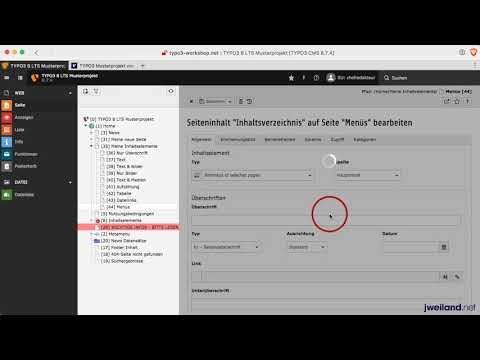This screenshot has width=480, height=360.
Task: Click the close document X icon
Action: 191,101
